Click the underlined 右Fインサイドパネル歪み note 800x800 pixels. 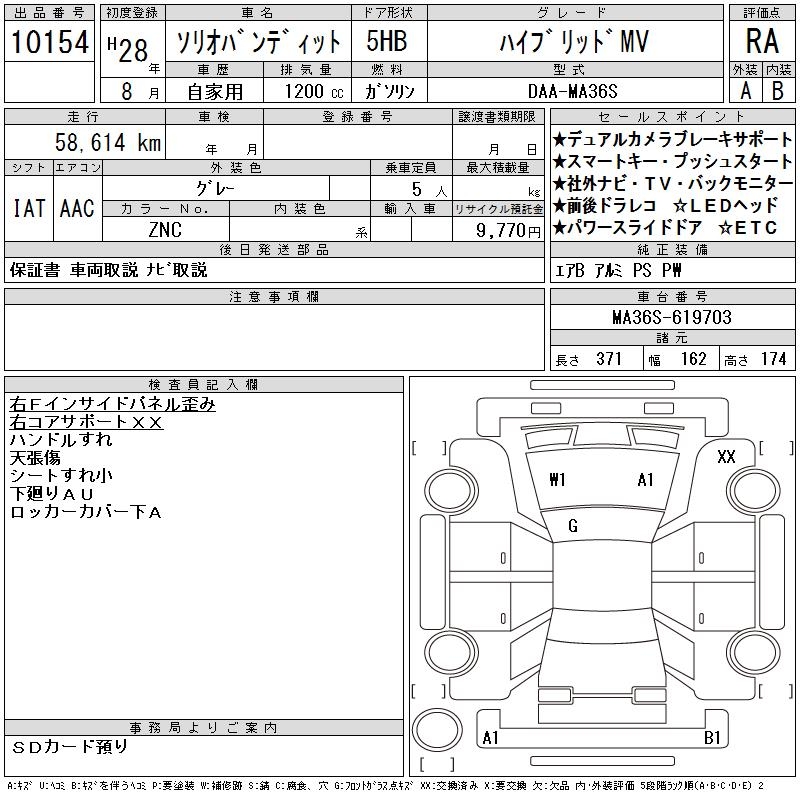pyautogui.click(x=112, y=404)
